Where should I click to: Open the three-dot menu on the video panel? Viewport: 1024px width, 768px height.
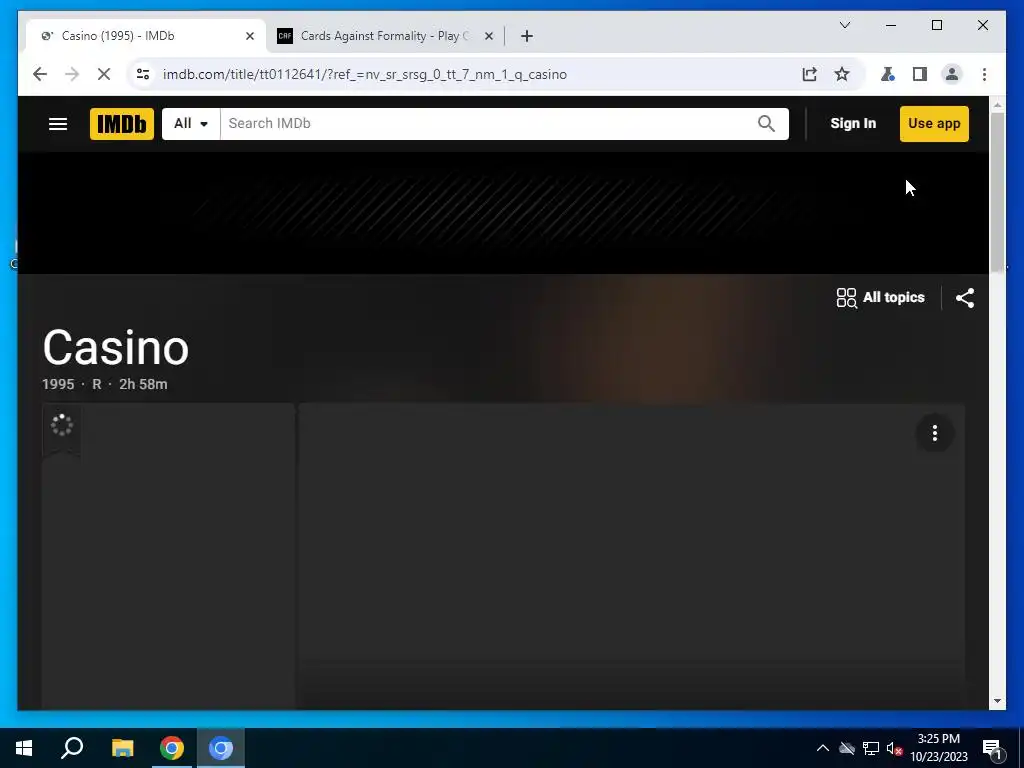tap(935, 433)
